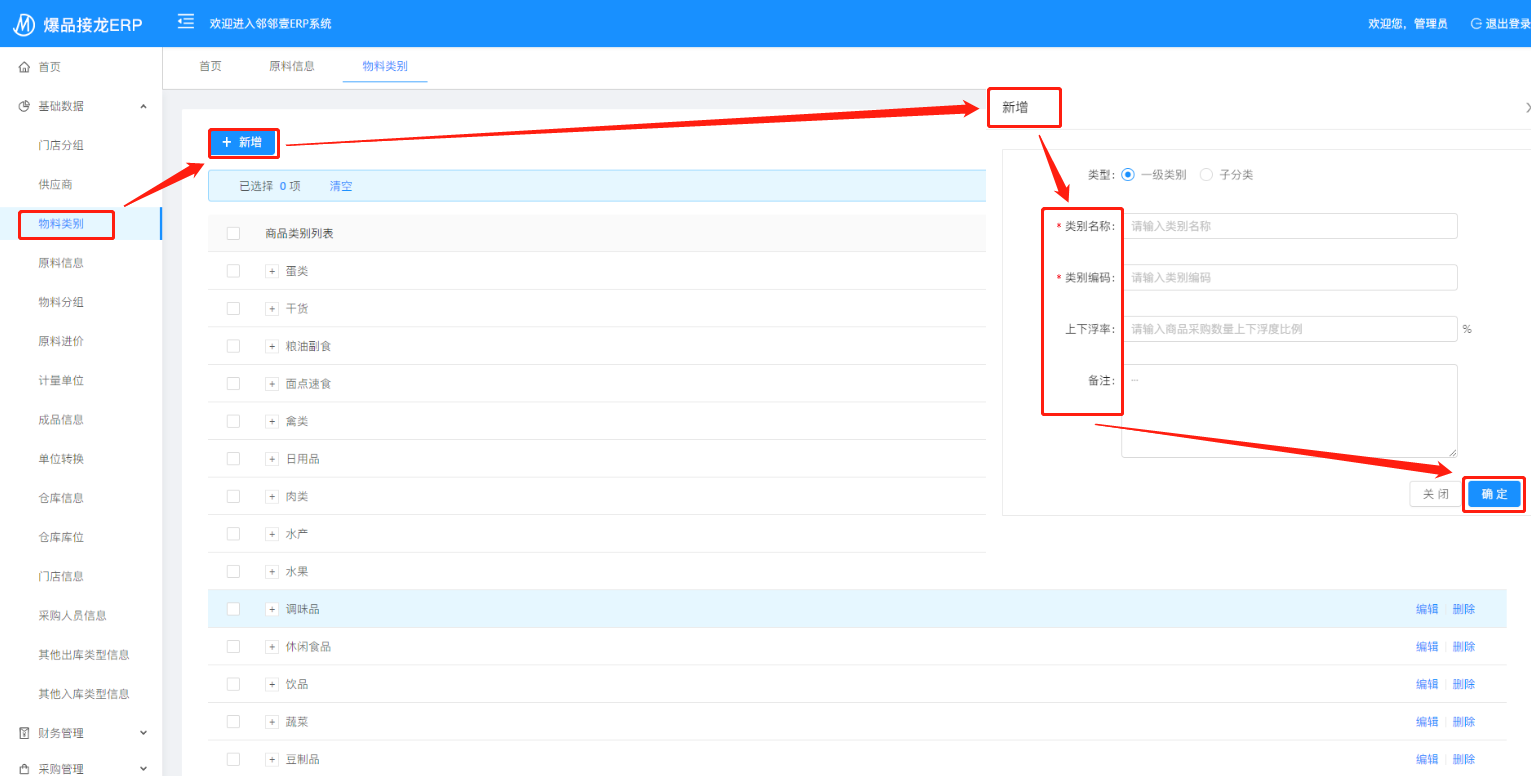Viewport: 1531px width, 776px height.
Task: Expand the 面点速食 category row
Action: coord(271,383)
